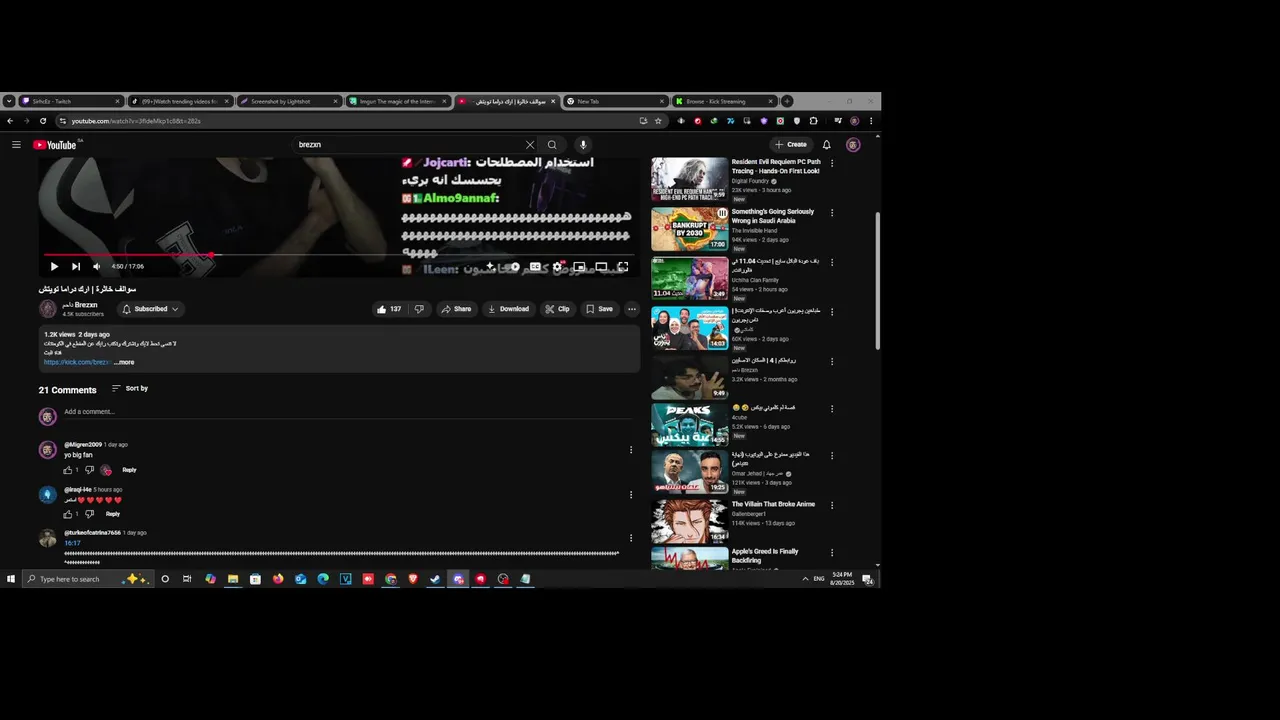Screen dimensions: 1280x720
Task: Go to YouTube home via logo
Action: click(55, 145)
